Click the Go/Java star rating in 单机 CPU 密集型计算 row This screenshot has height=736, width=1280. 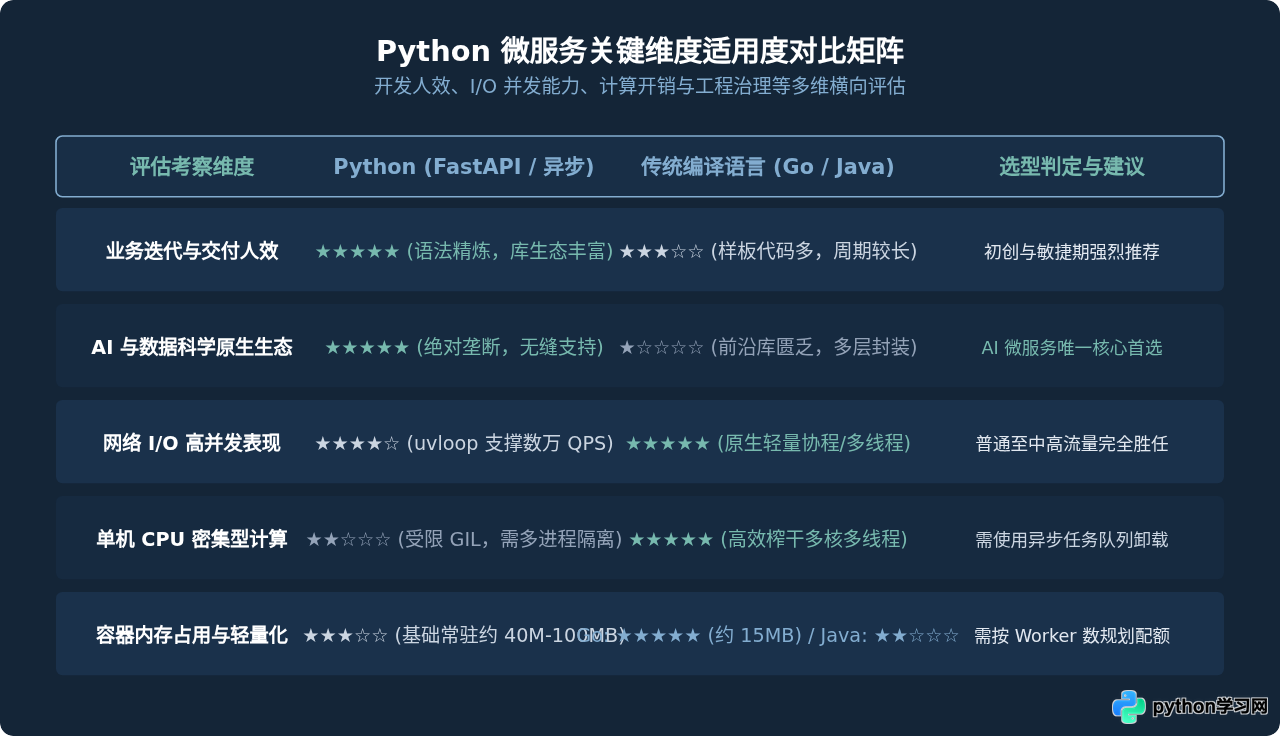click(671, 540)
